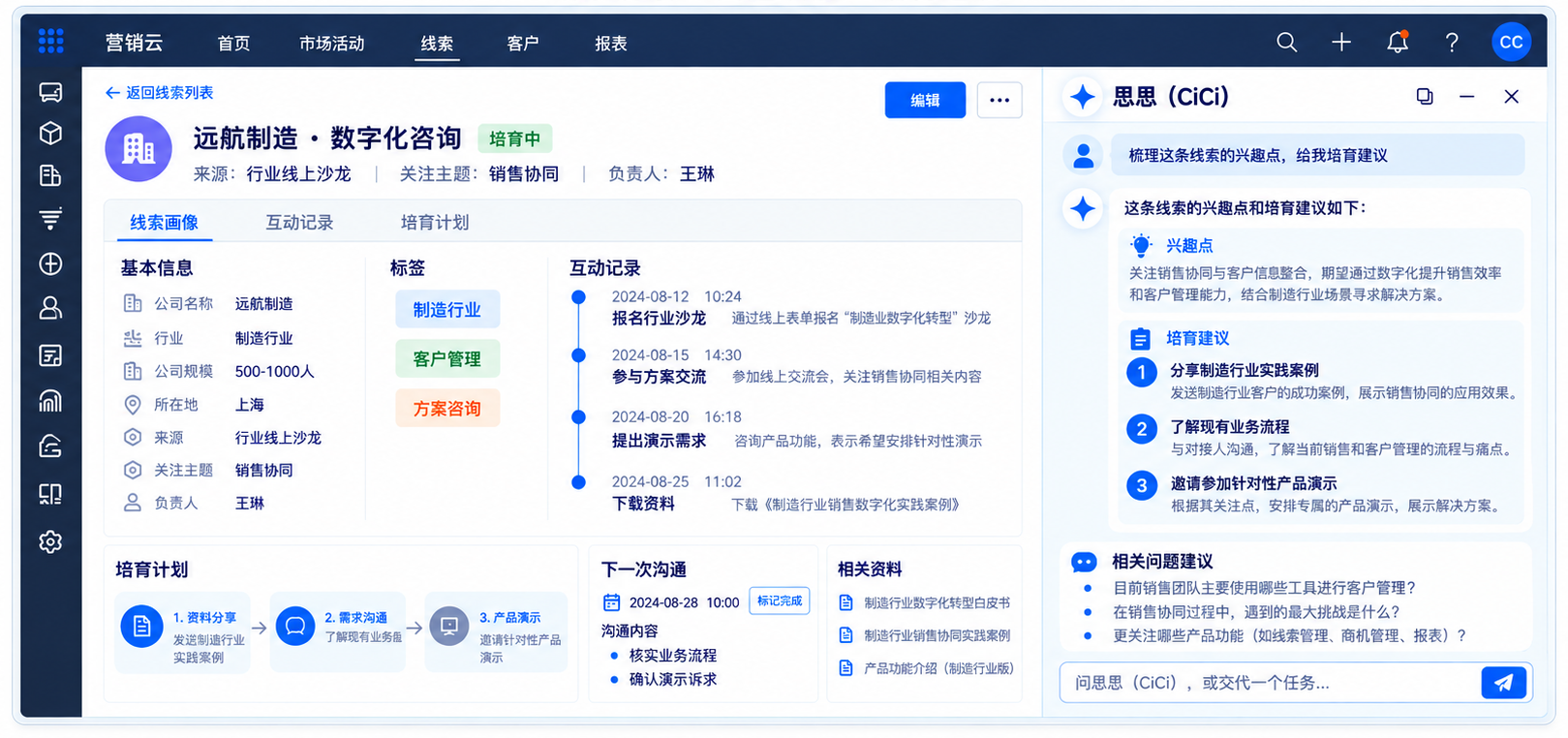This screenshot has height=738, width=1568.
Task: Click the message monitor sidebar icon
Action: click(x=50, y=92)
